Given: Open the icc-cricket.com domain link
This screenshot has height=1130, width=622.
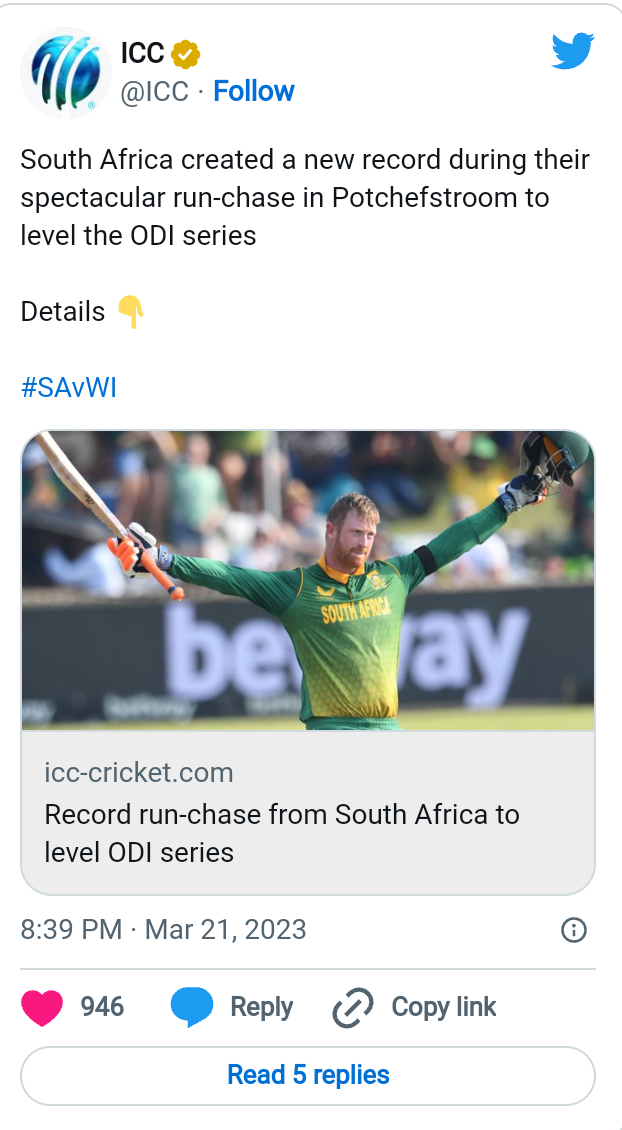Looking at the screenshot, I should tap(139, 773).
